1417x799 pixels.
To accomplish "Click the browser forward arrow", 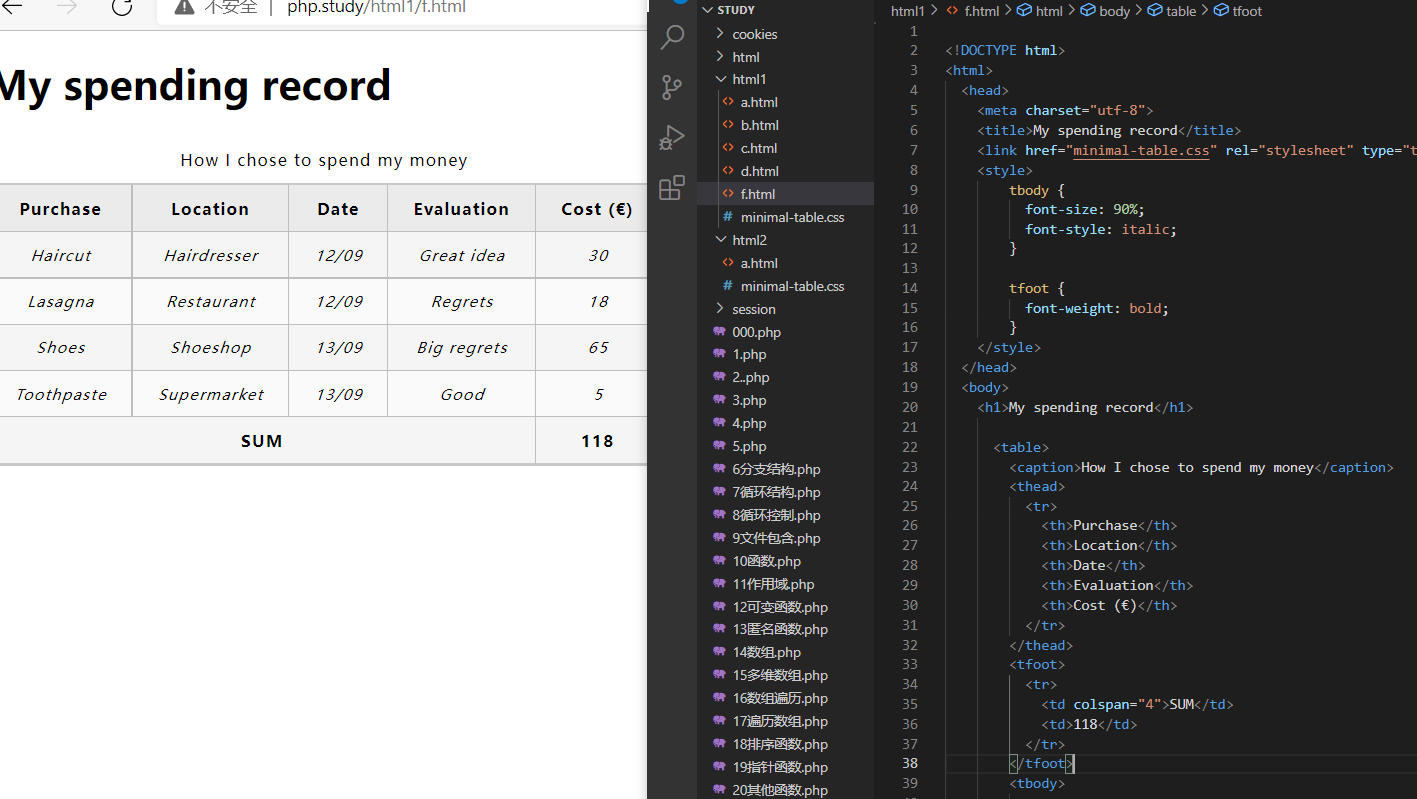I will click(x=67, y=7).
